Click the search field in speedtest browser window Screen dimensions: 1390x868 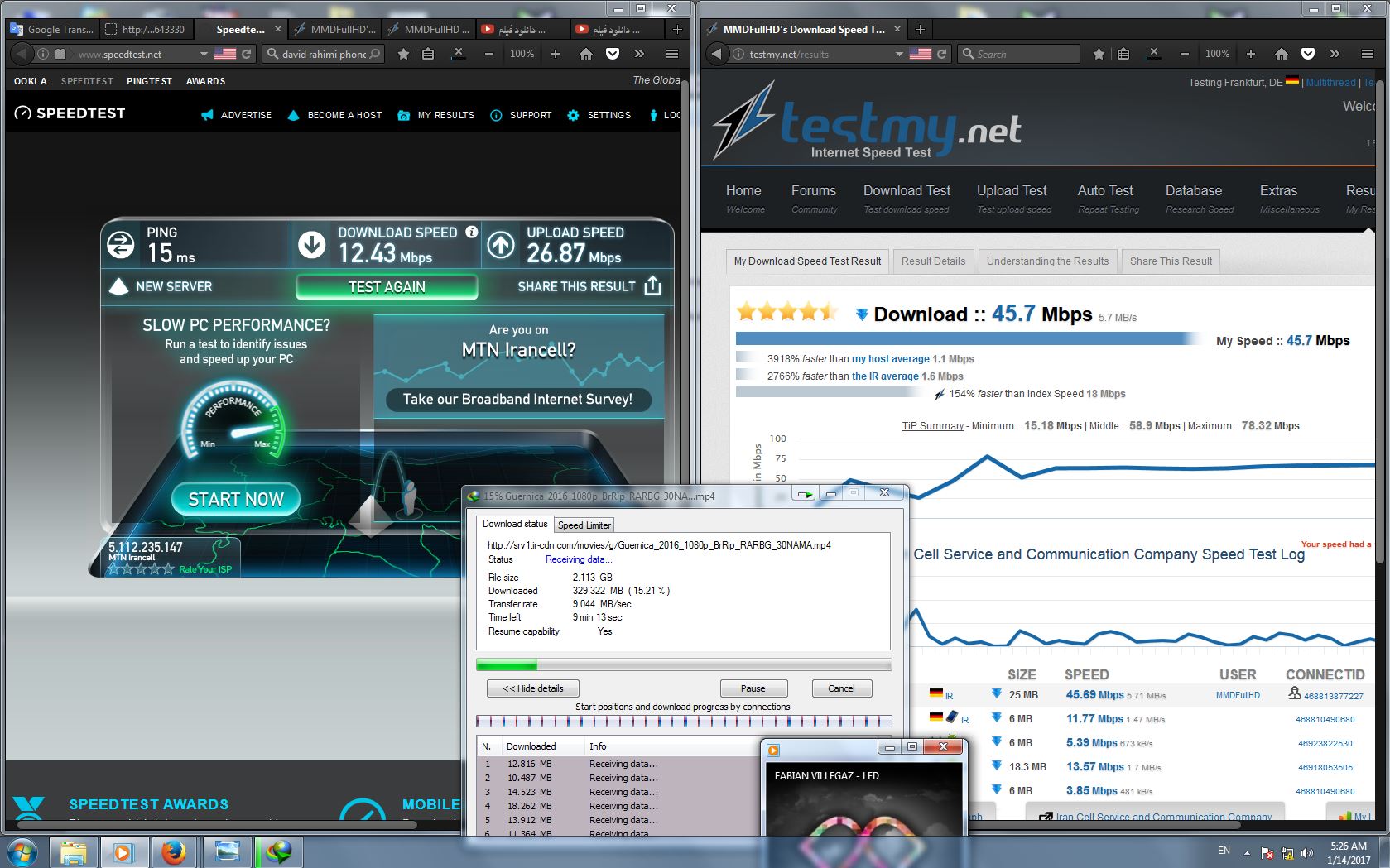[323, 54]
